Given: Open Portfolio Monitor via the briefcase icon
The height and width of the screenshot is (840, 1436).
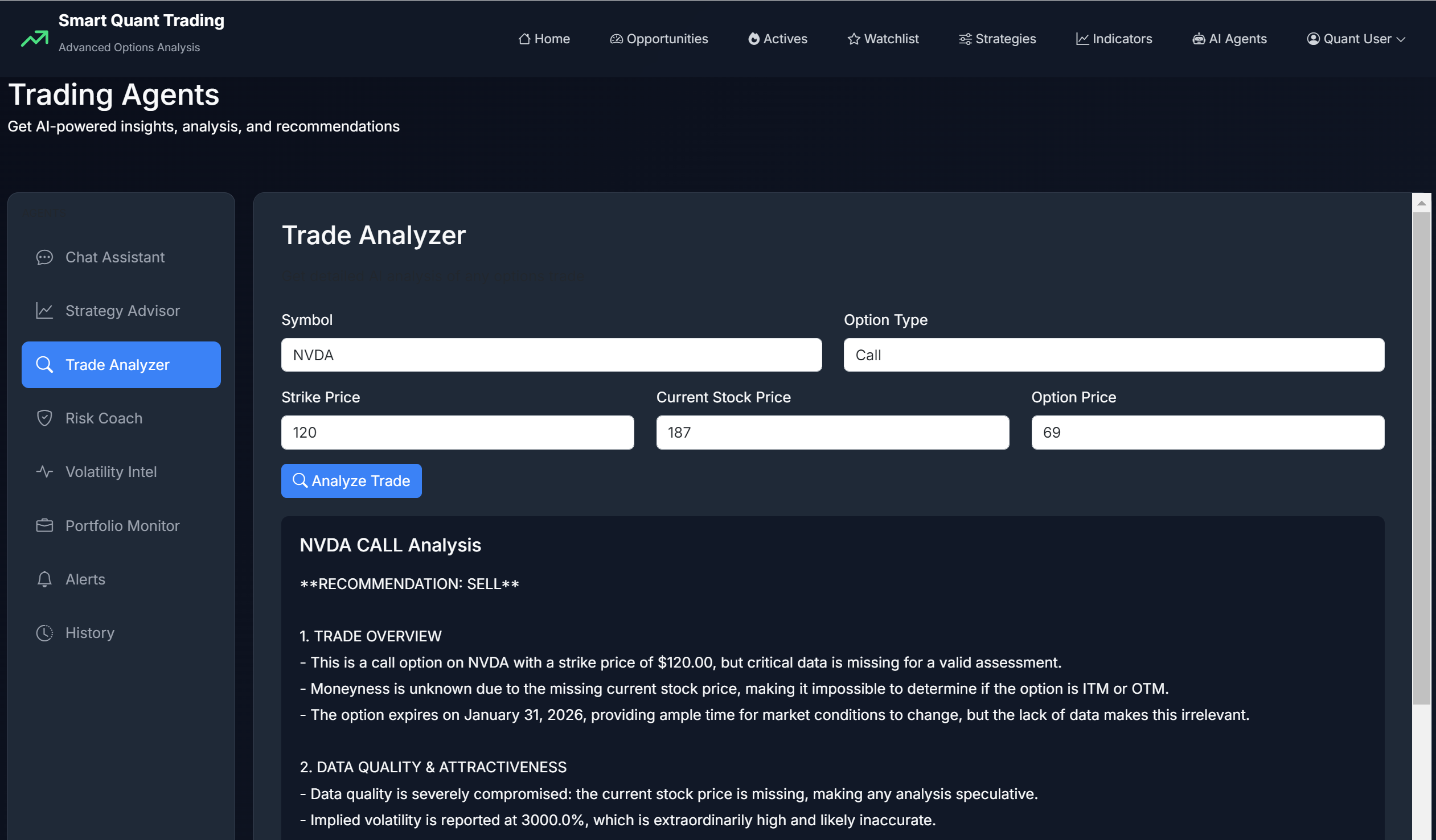Looking at the screenshot, I should pos(44,525).
